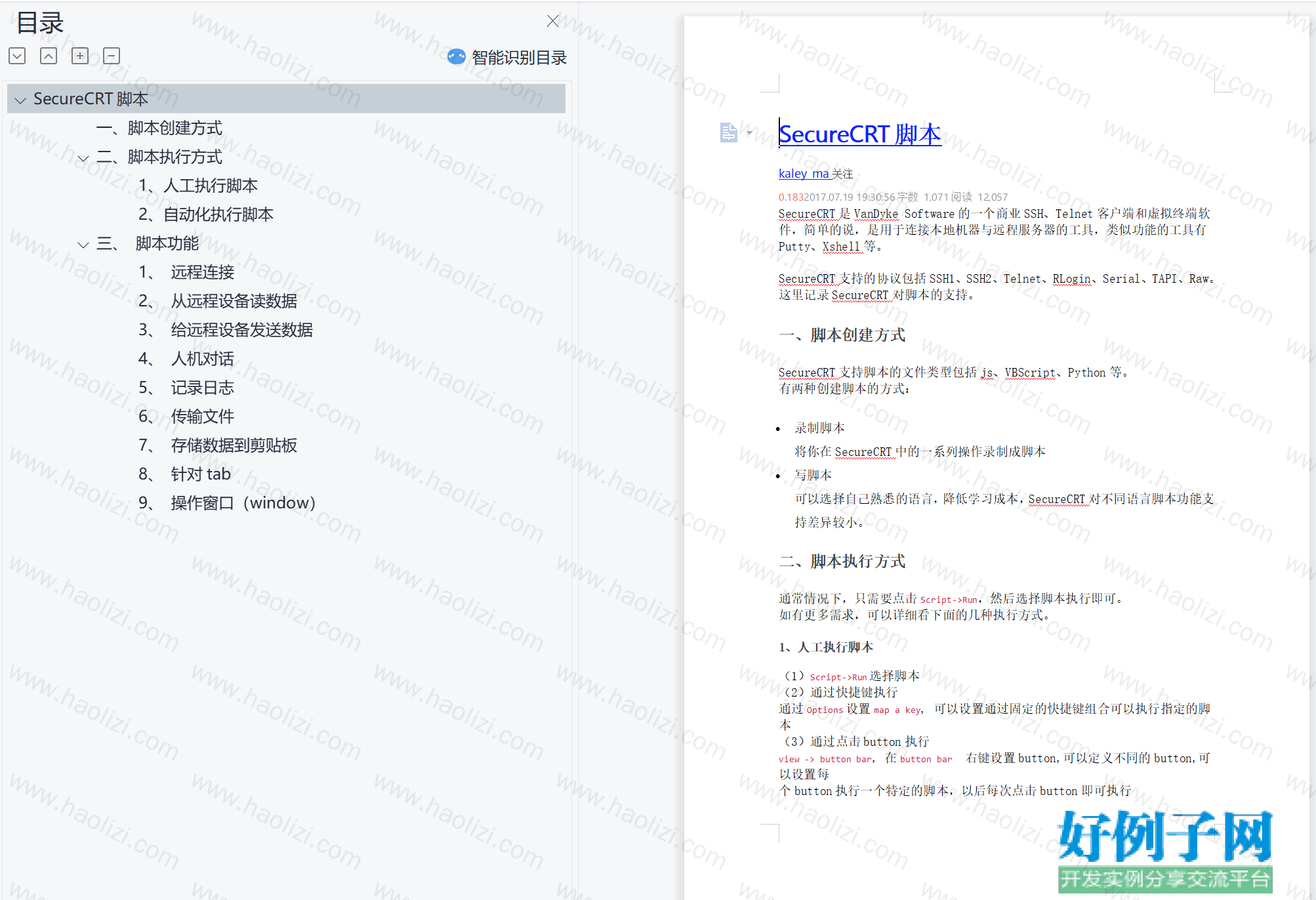1316x900 pixels.
Task: Open outline entry 9、操作窗口（window）
Action: [x=228, y=503]
